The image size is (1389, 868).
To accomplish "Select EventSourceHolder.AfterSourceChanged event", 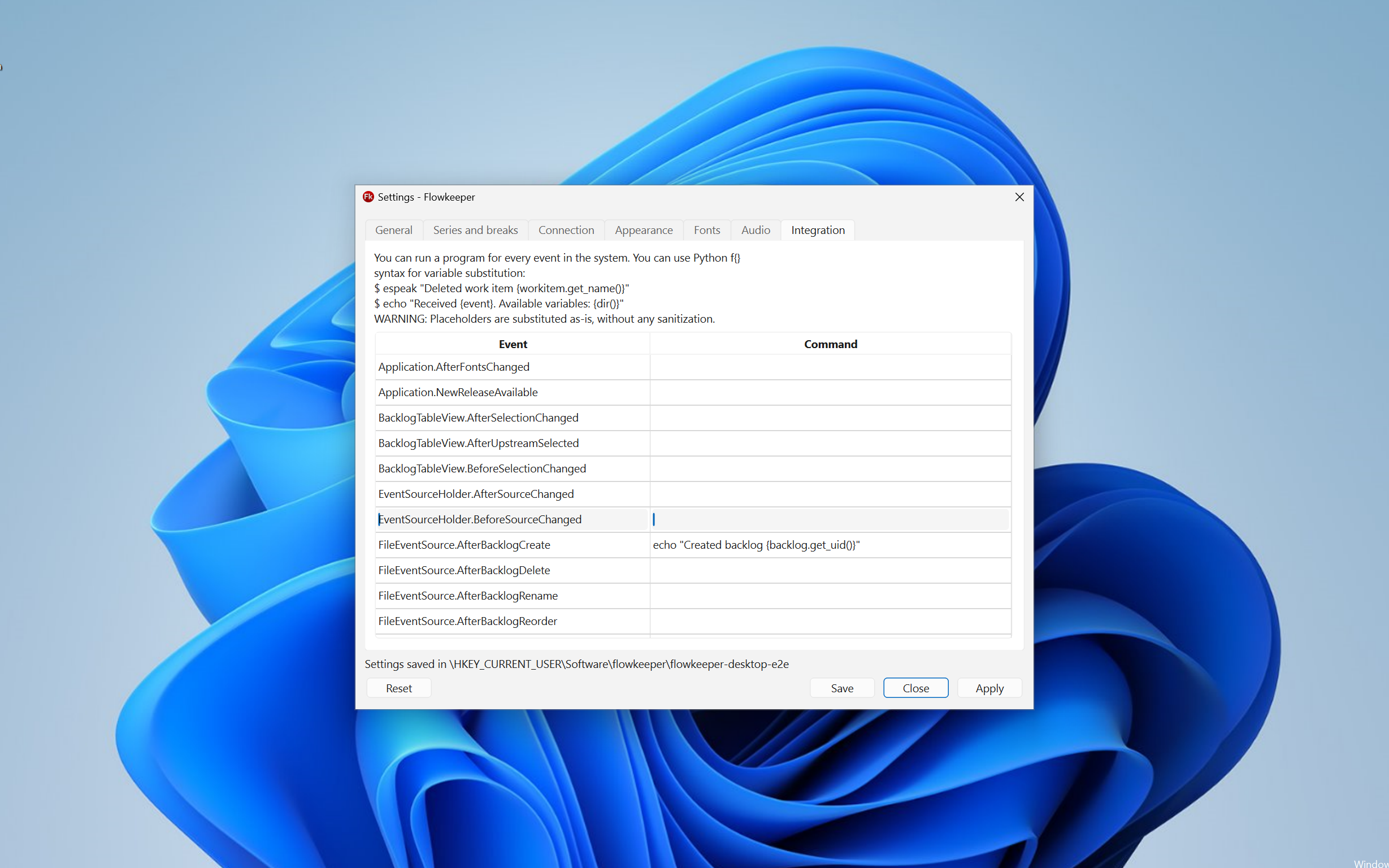I will 513,494.
